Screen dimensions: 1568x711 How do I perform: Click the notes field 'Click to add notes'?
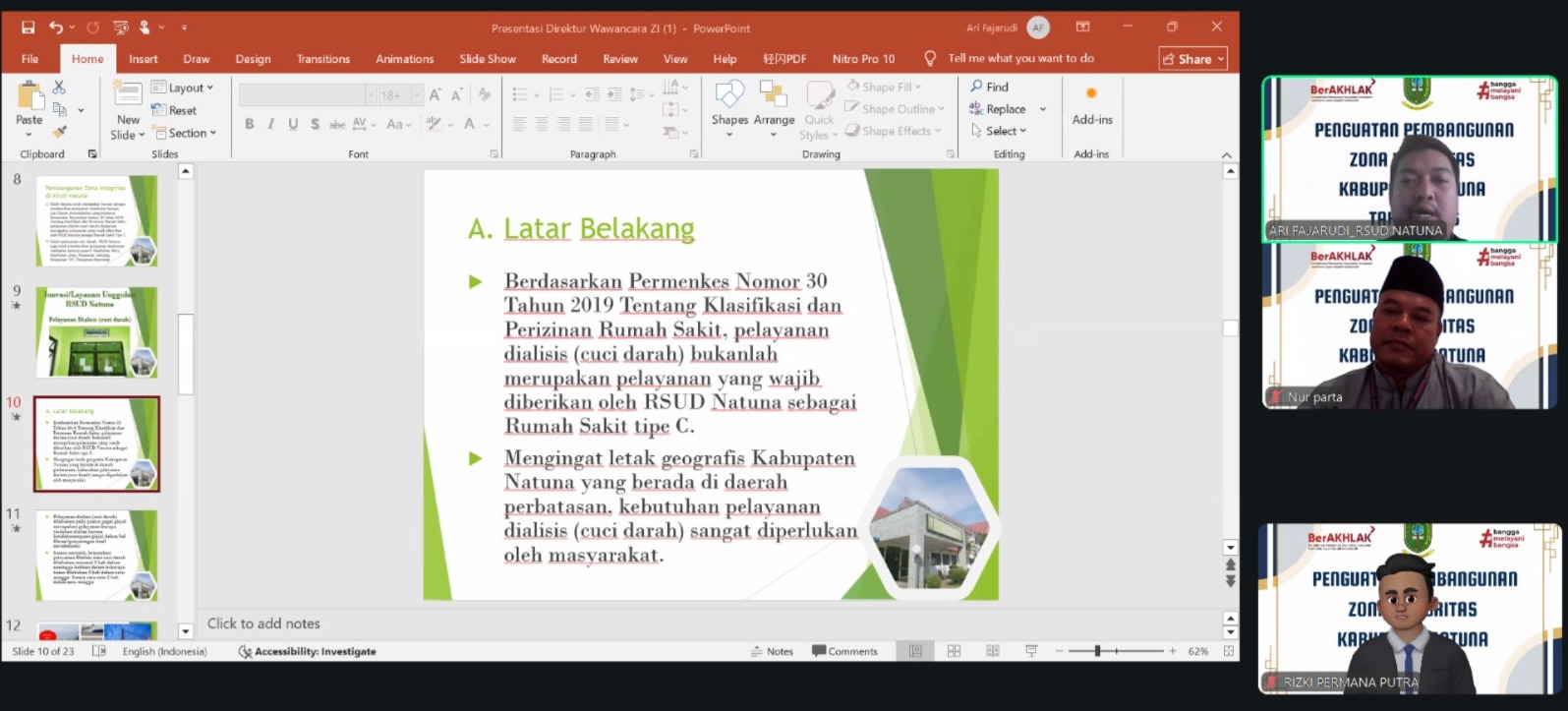(263, 623)
